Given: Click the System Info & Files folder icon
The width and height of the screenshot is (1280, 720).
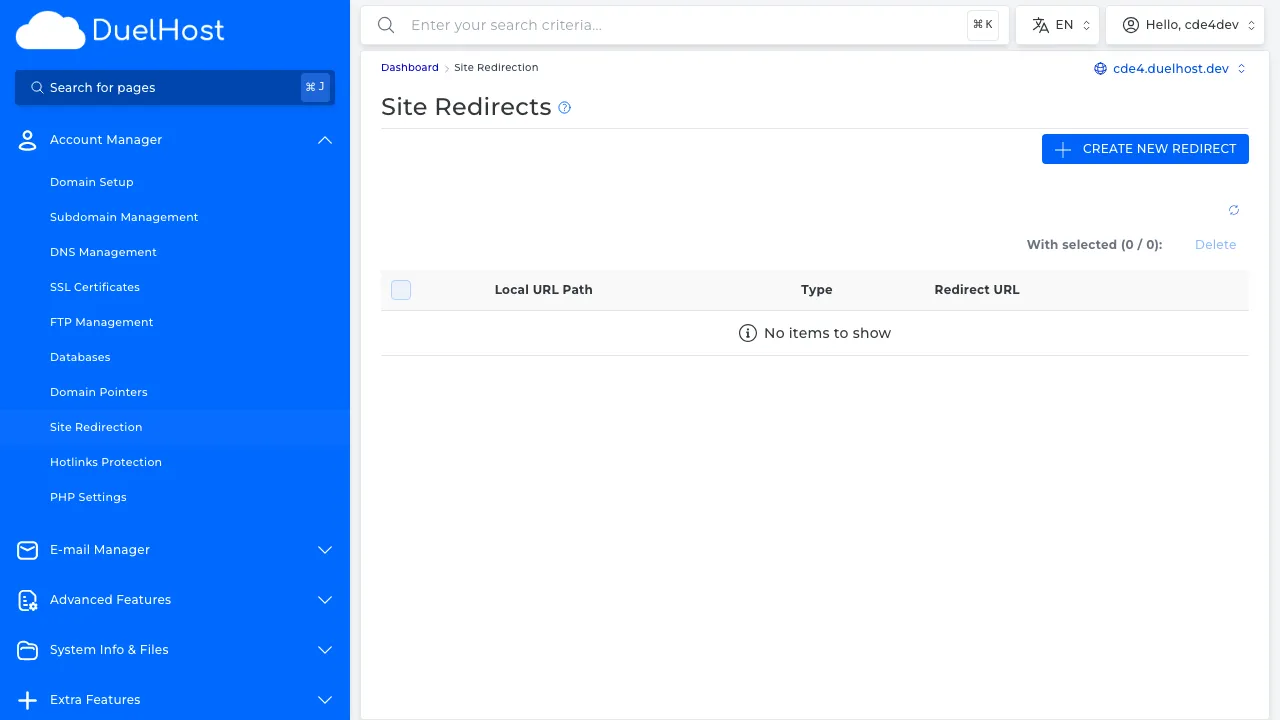Looking at the screenshot, I should tap(28, 650).
